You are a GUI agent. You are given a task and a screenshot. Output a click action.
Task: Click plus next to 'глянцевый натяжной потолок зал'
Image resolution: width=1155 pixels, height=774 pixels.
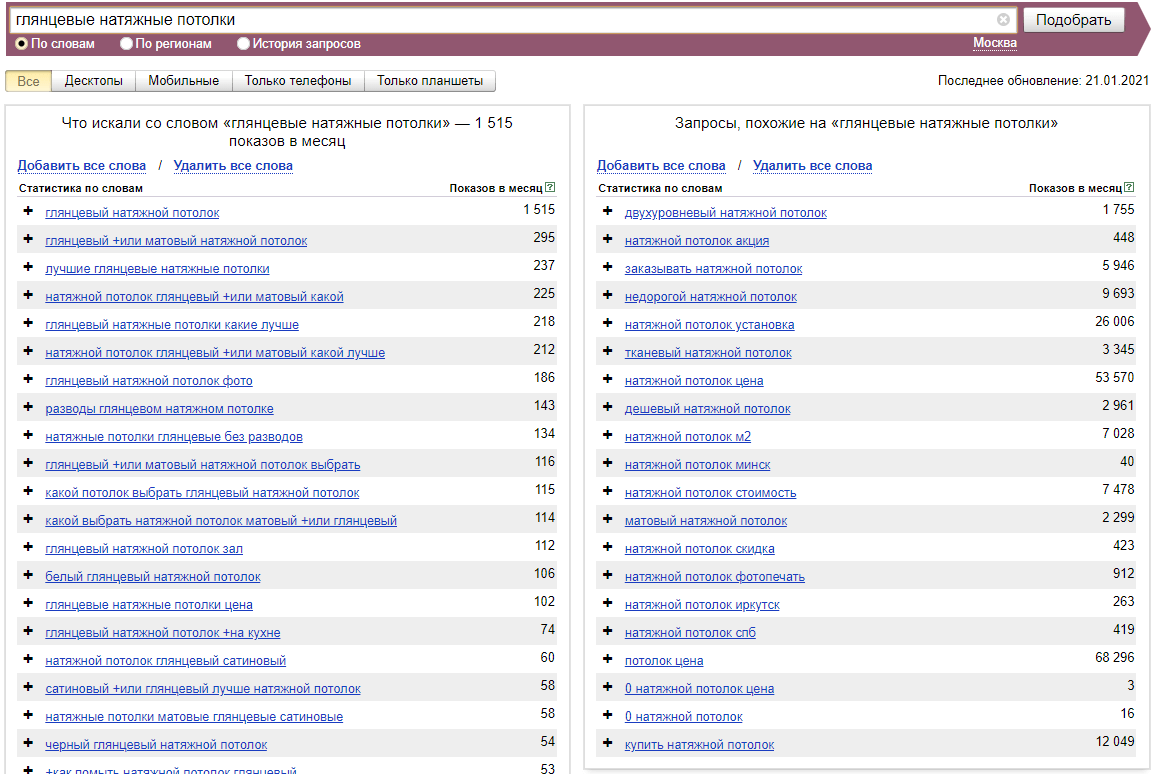tap(28, 546)
